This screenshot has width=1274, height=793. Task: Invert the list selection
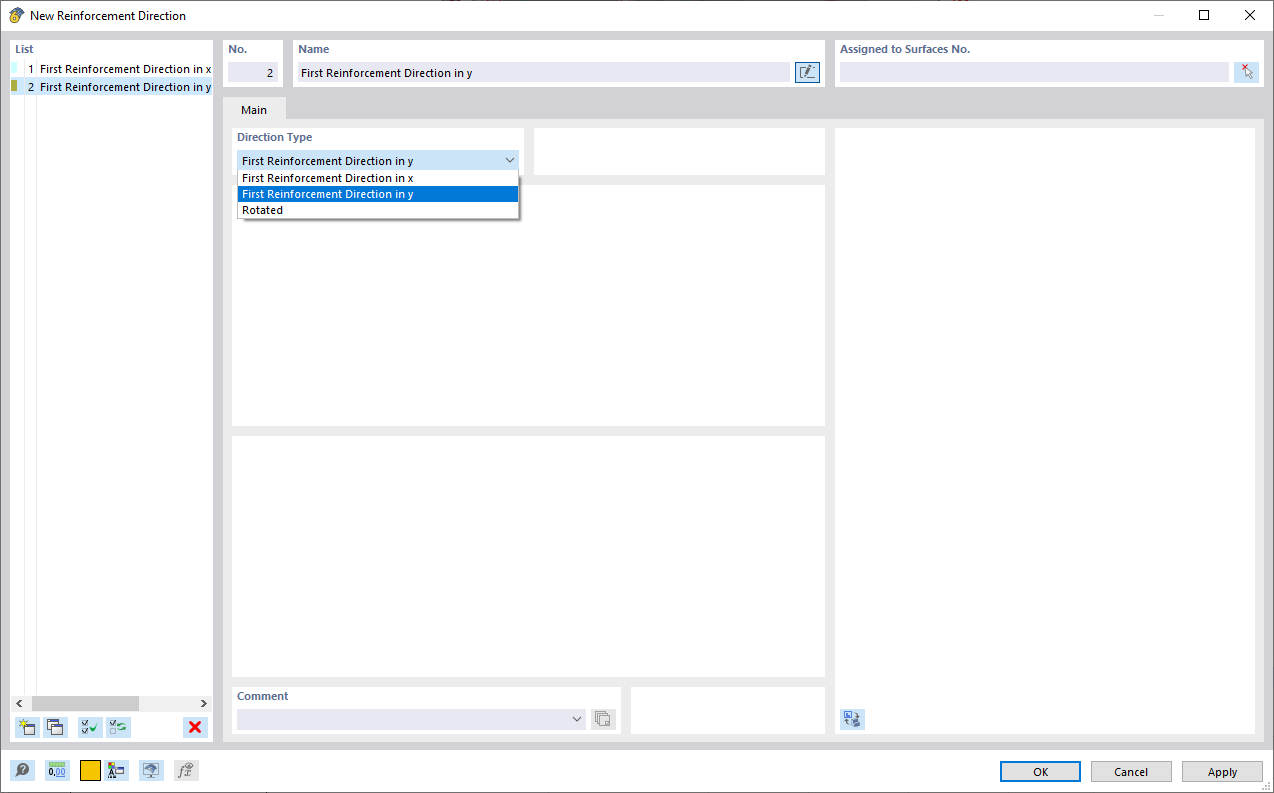tap(117, 727)
